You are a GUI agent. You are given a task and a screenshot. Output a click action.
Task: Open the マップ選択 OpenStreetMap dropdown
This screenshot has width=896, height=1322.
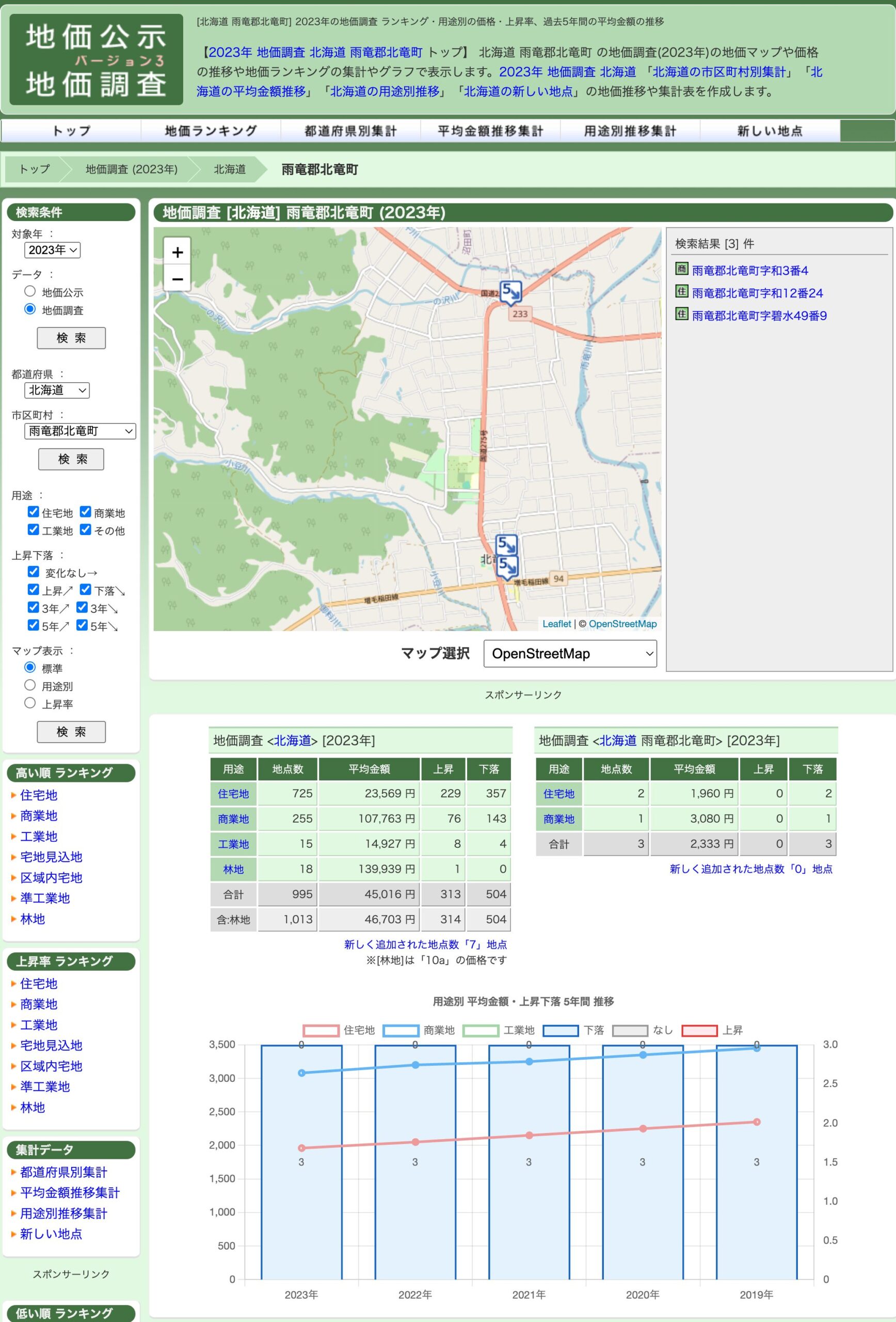pos(570,654)
